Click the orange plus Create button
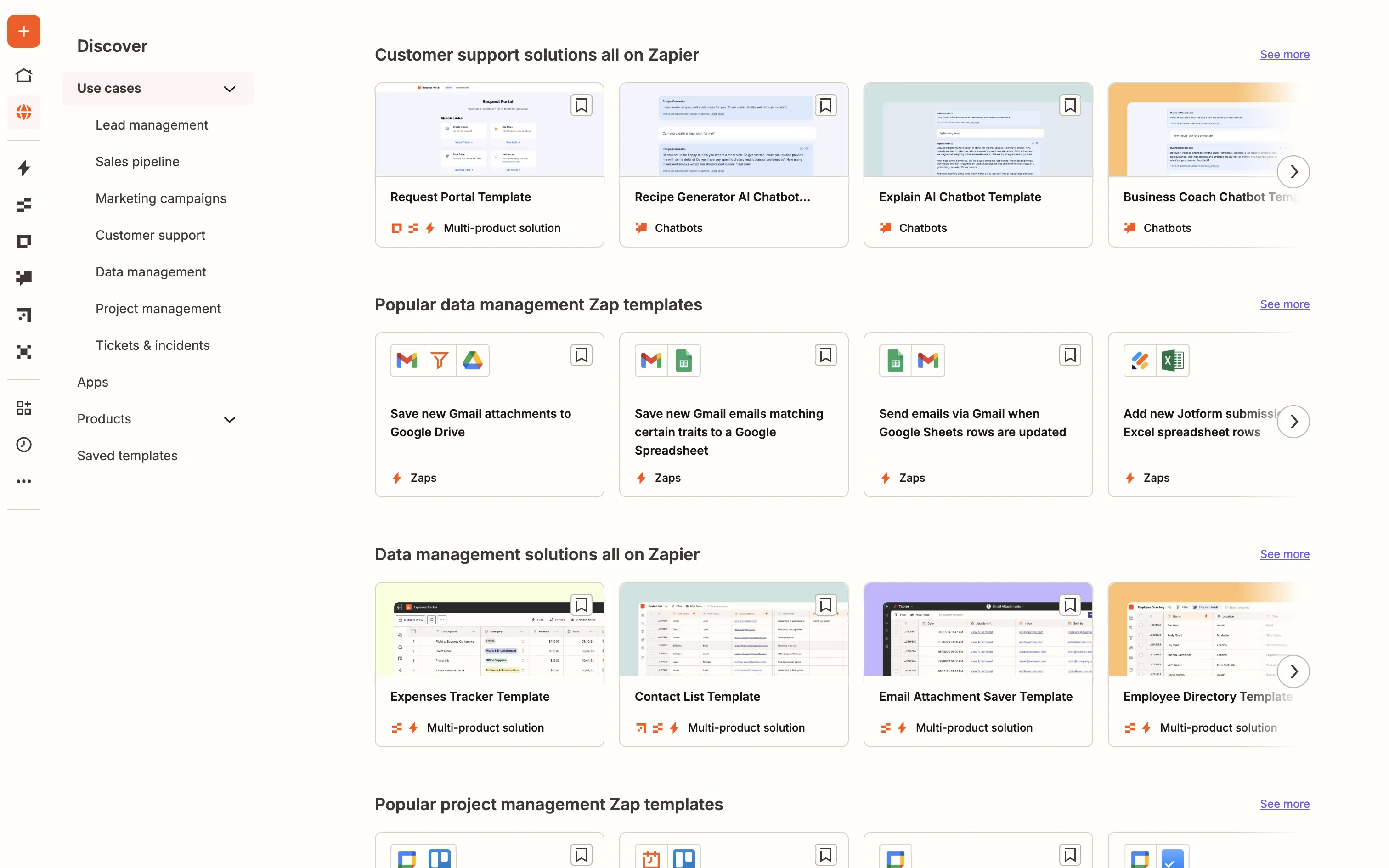Screen dimensions: 1389x868 tap(23, 31)
